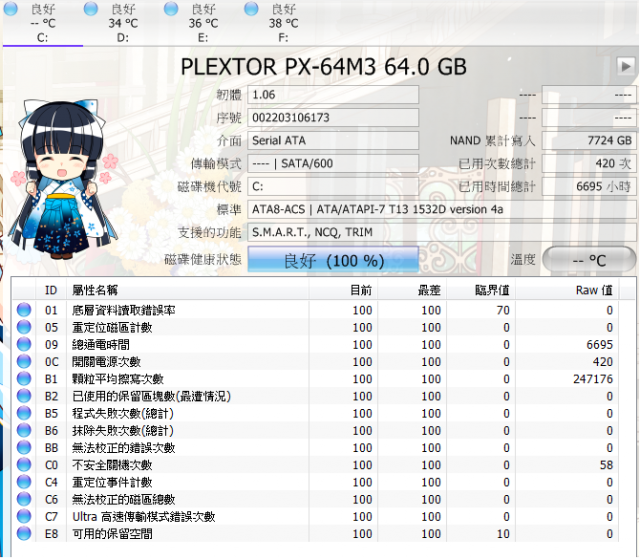
Task: Click the anime character mascot image
Action: click(63, 180)
